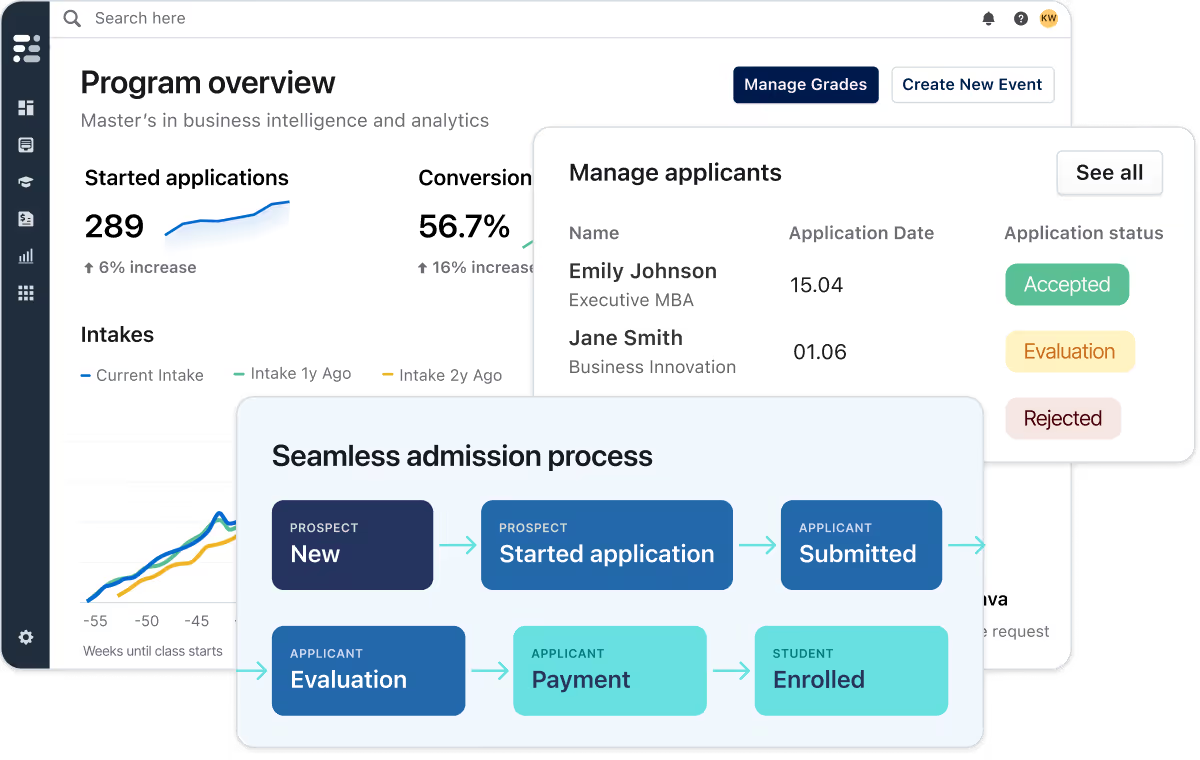1200x760 pixels.
Task: Change the Evaluation status for Jane Smith
Action: click(1070, 351)
